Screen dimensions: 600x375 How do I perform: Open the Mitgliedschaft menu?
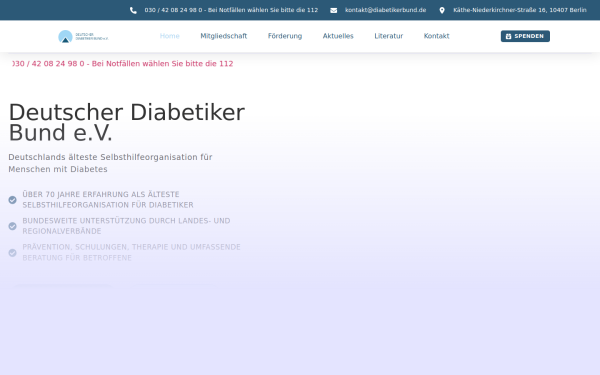click(x=224, y=36)
